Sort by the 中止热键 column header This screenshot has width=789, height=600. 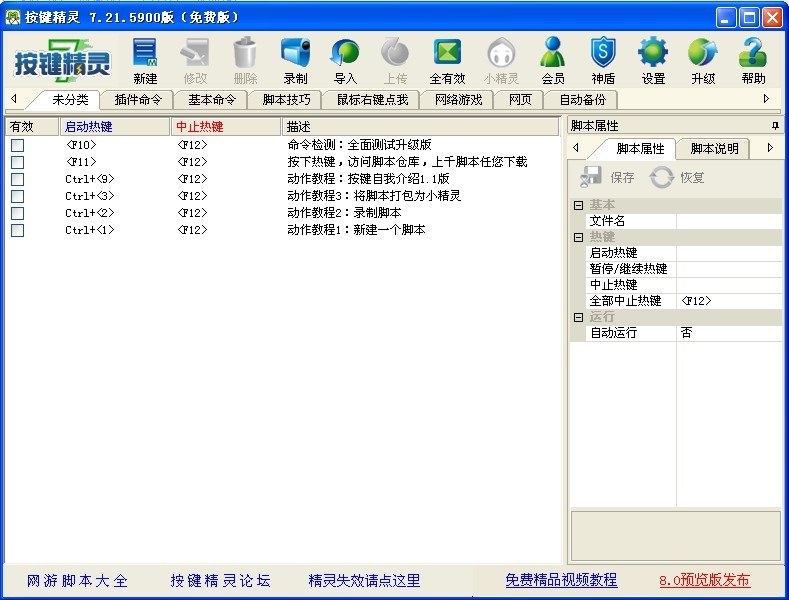[x=226, y=126]
